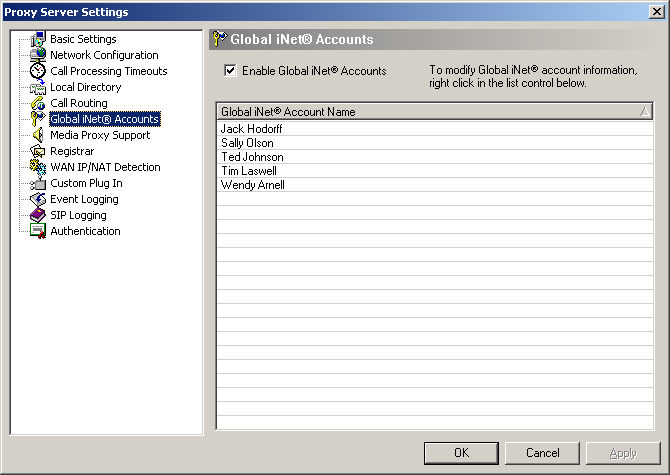
Task: Select Global iNet Accounts tree entry
Action: (105, 119)
